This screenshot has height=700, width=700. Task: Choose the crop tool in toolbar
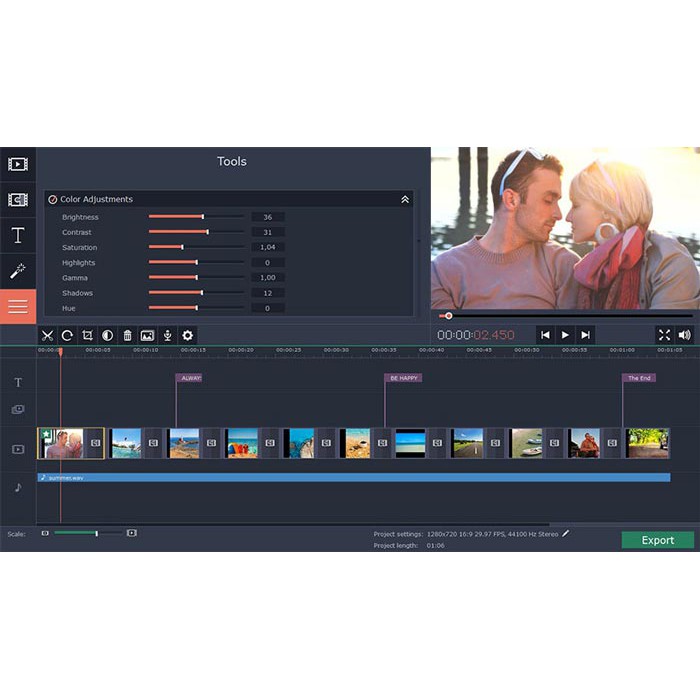pos(87,336)
